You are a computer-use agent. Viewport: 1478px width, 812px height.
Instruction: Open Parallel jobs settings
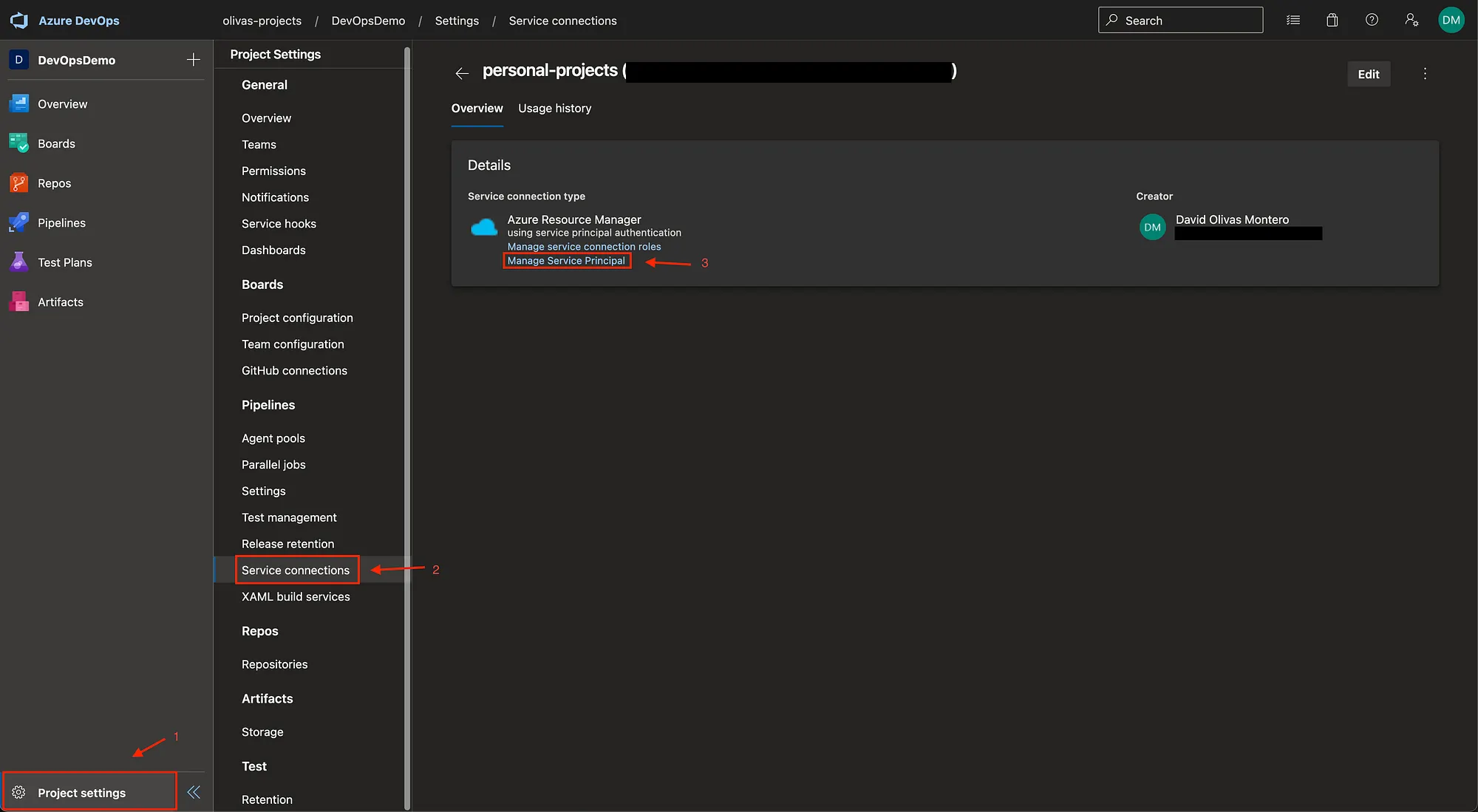[x=273, y=465]
